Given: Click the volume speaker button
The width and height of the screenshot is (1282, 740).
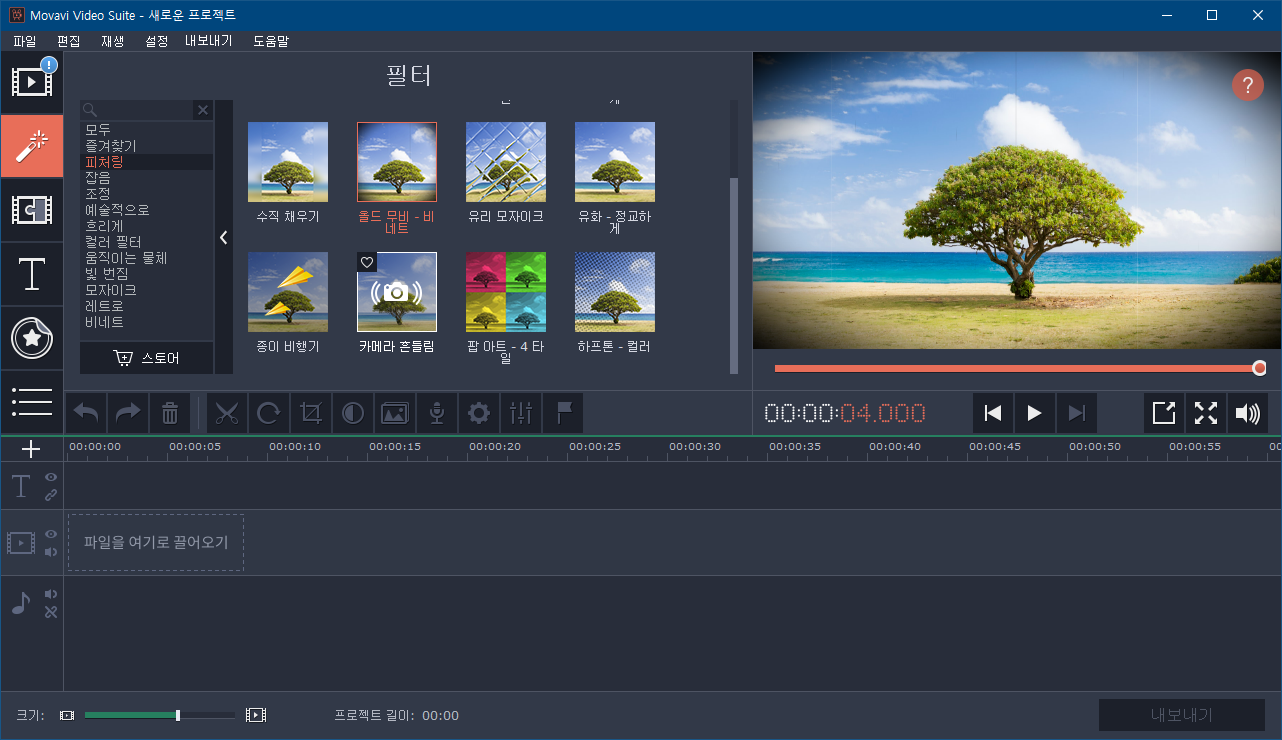Looking at the screenshot, I should tap(1248, 413).
